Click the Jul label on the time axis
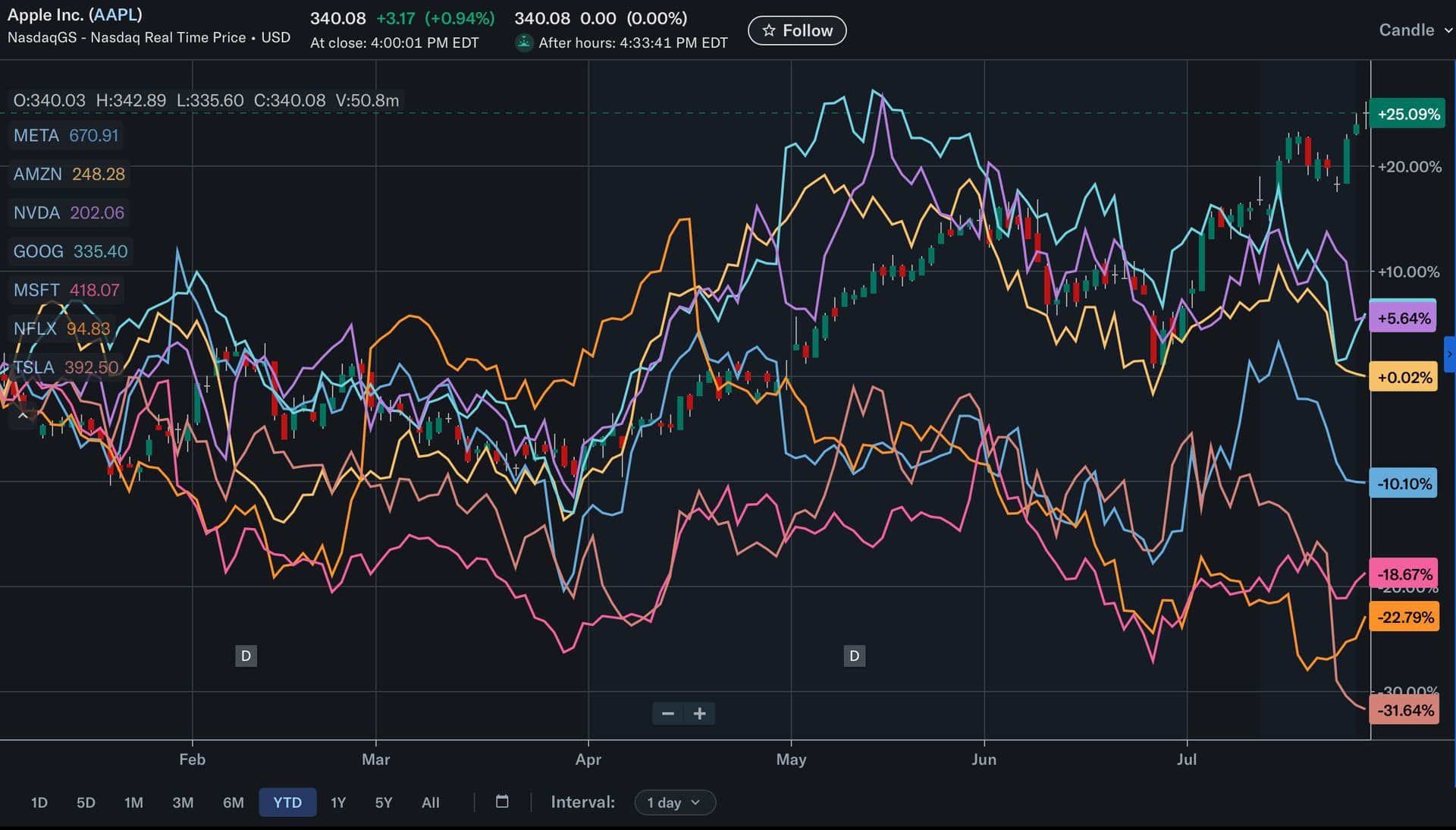This screenshot has height=830, width=1456. 1187,759
